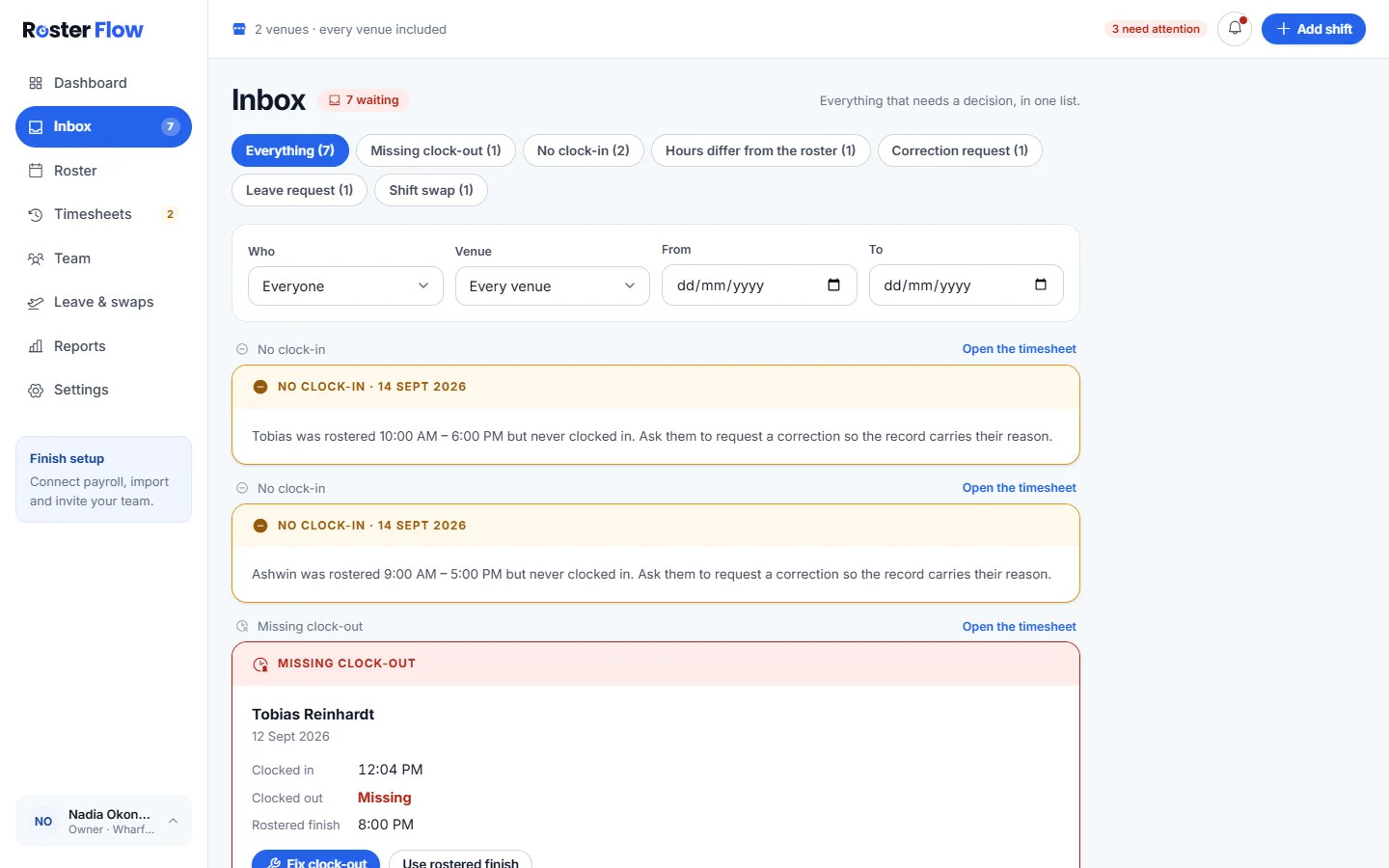Screen dimensions: 1389x868
Task: Click the Inbox count badge 7
Action: point(170,126)
